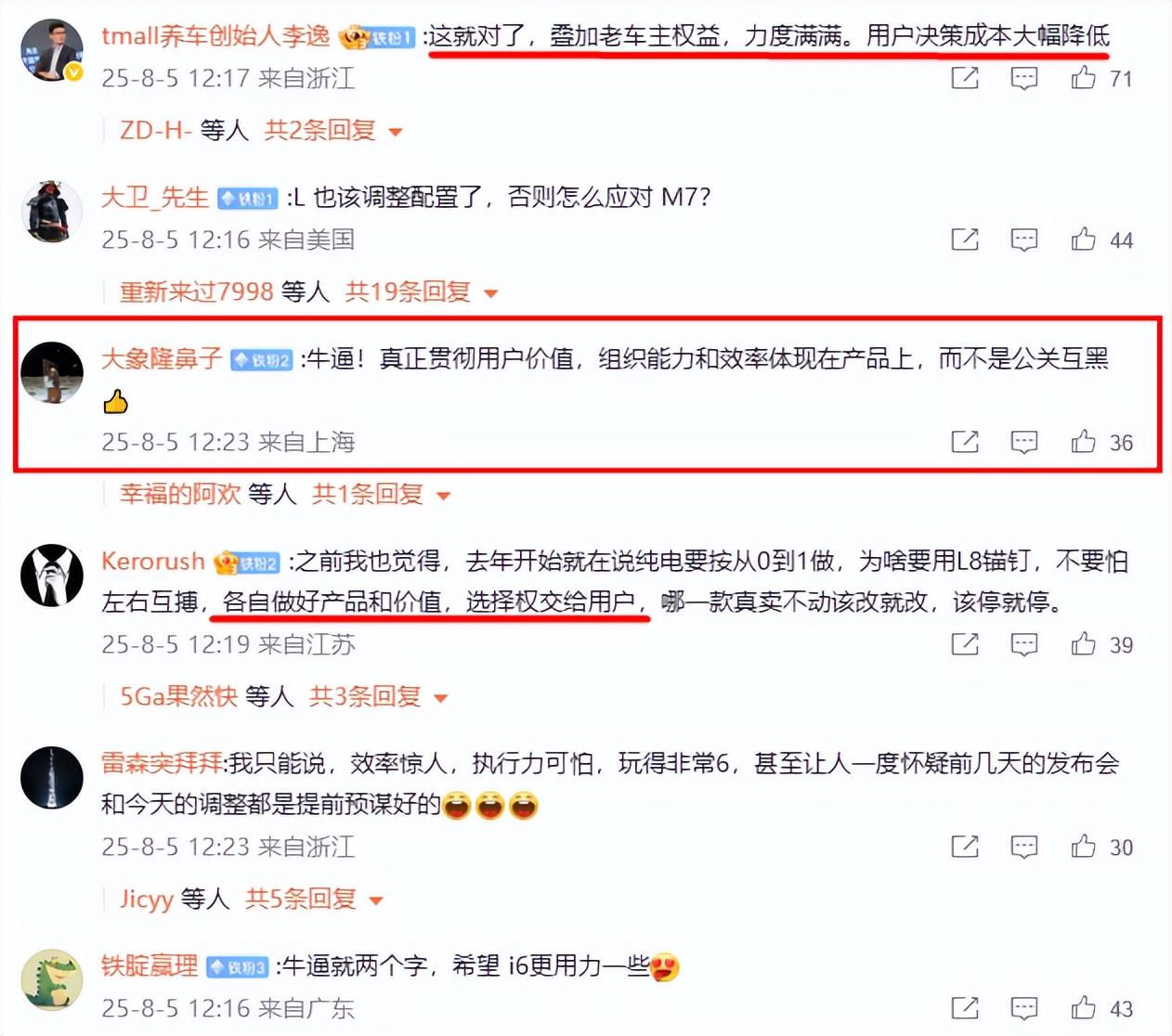Toggle like on 大象隆鼻子's comment
The height and width of the screenshot is (1036, 1172).
coord(1083,442)
